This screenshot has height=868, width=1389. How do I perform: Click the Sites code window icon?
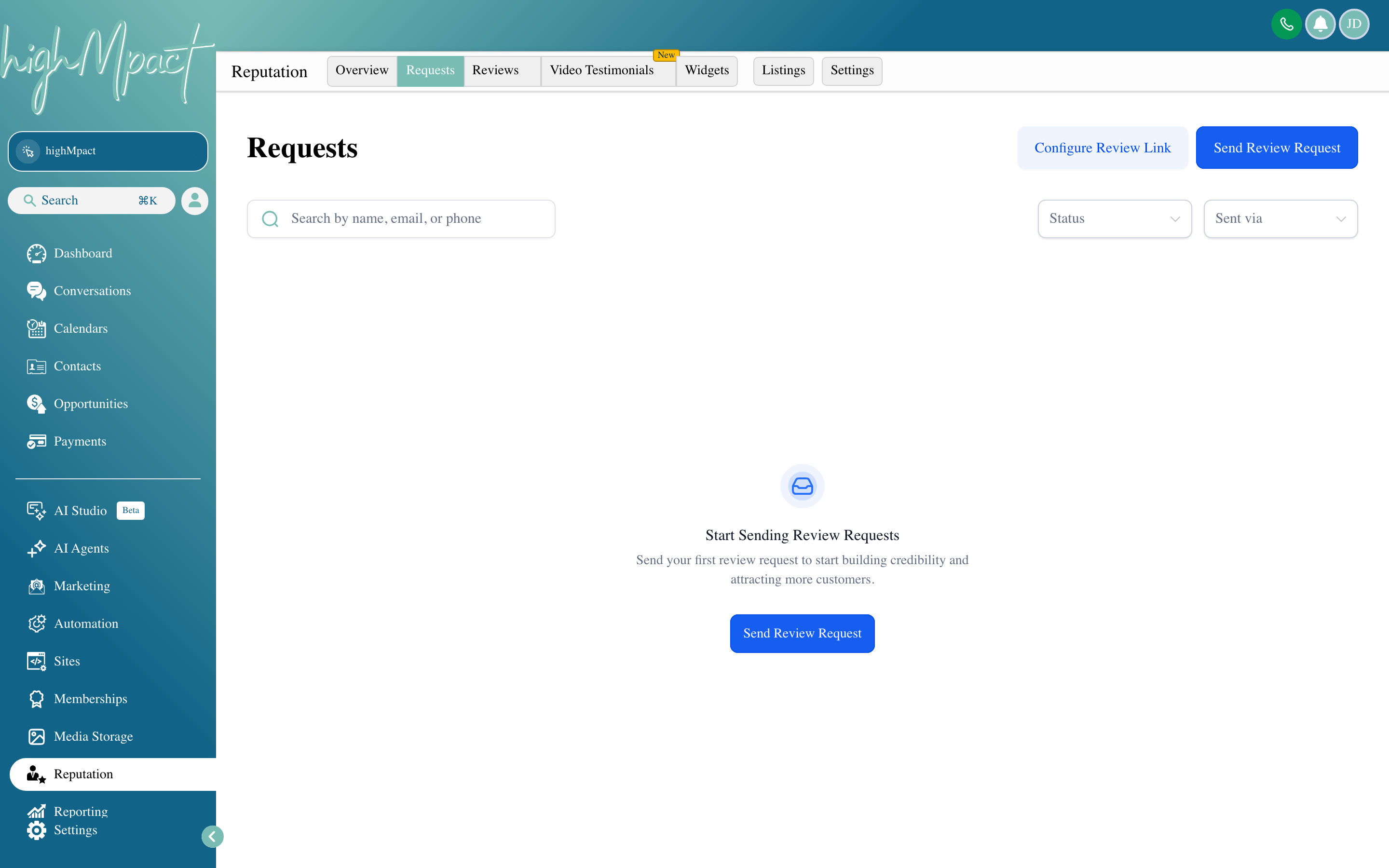tap(36, 661)
